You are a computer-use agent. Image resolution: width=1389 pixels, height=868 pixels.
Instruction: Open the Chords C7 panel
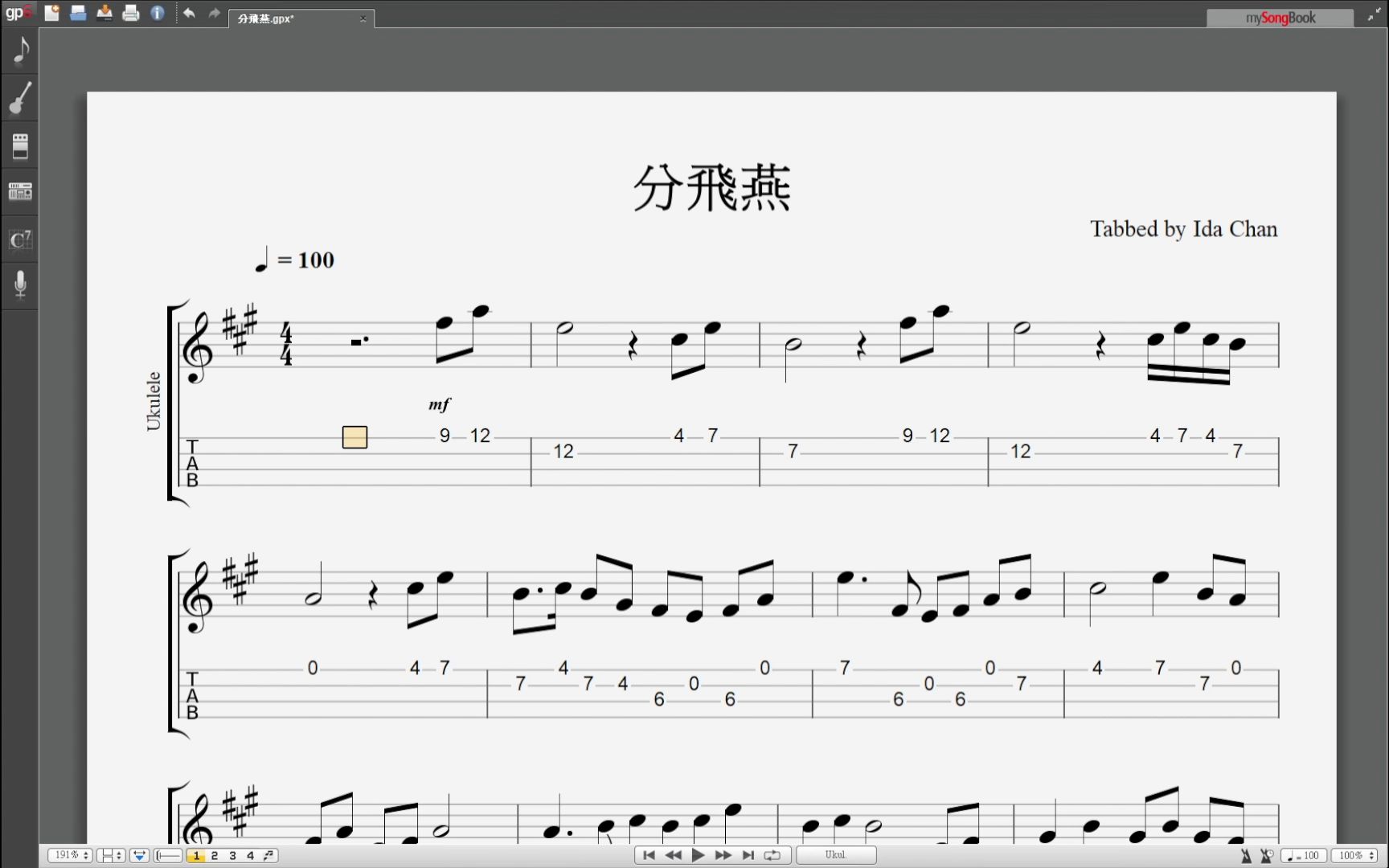pos(20,239)
